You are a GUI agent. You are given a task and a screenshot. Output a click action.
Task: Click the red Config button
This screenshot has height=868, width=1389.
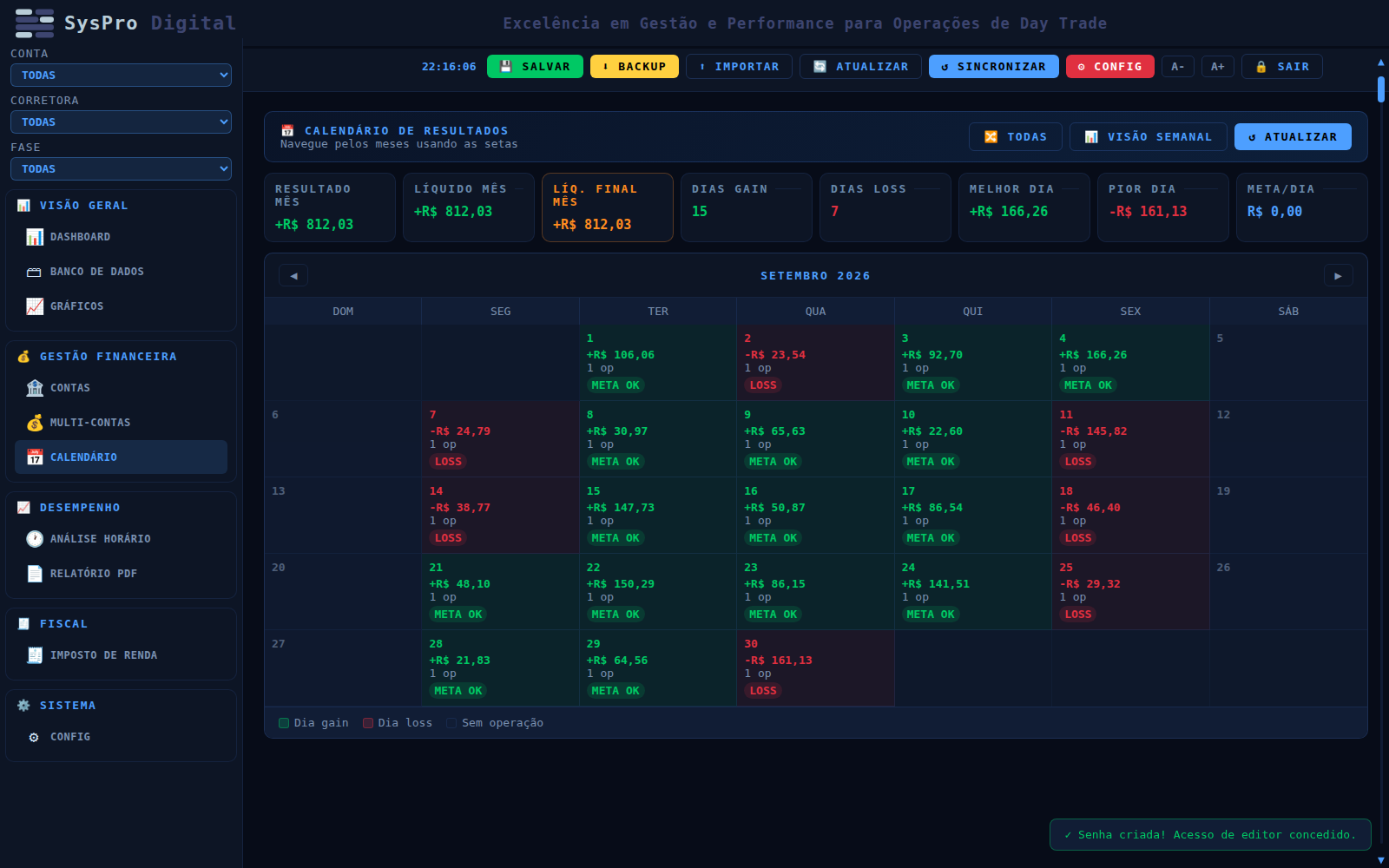1110,67
